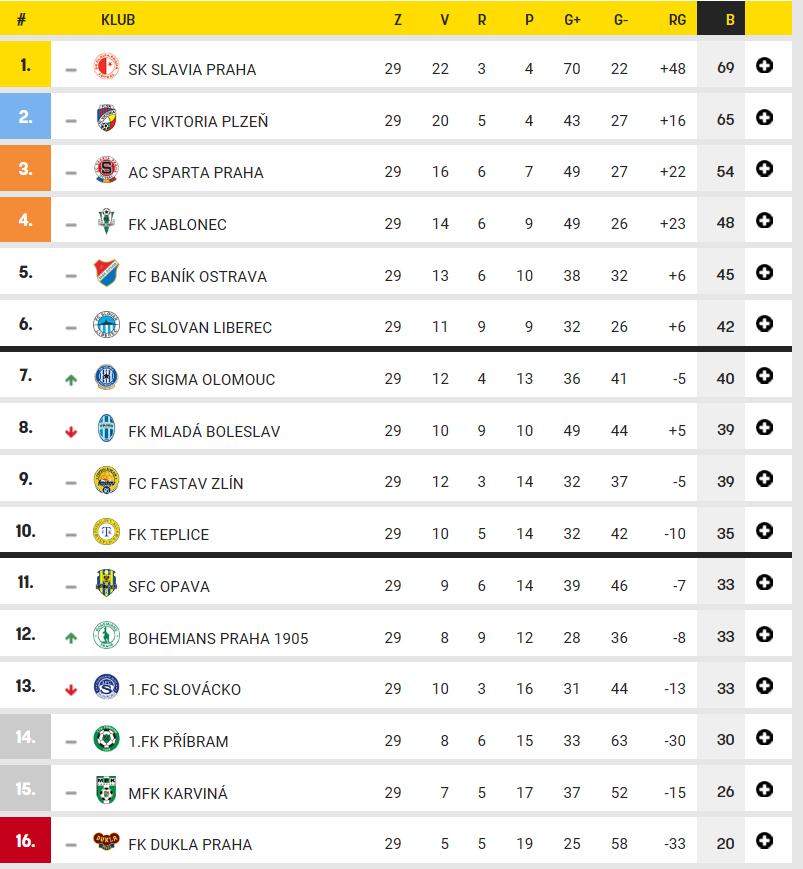Expand the MFK Karviná row
The width and height of the screenshot is (803, 869).
click(x=764, y=789)
